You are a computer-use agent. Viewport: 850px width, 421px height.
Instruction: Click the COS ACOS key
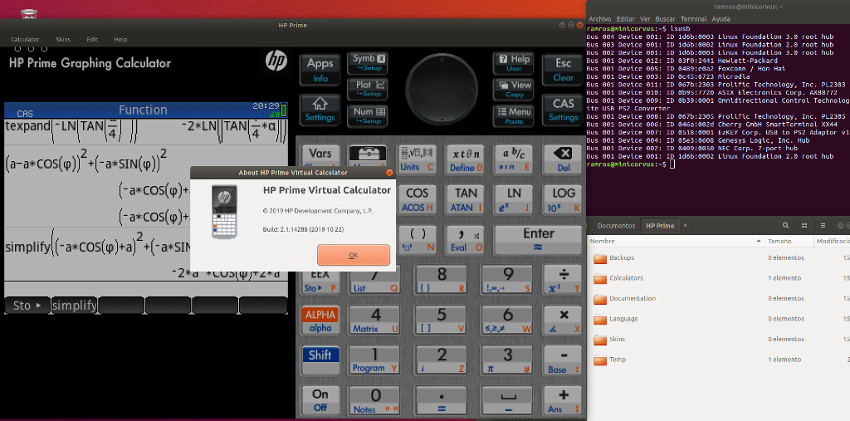pos(416,199)
